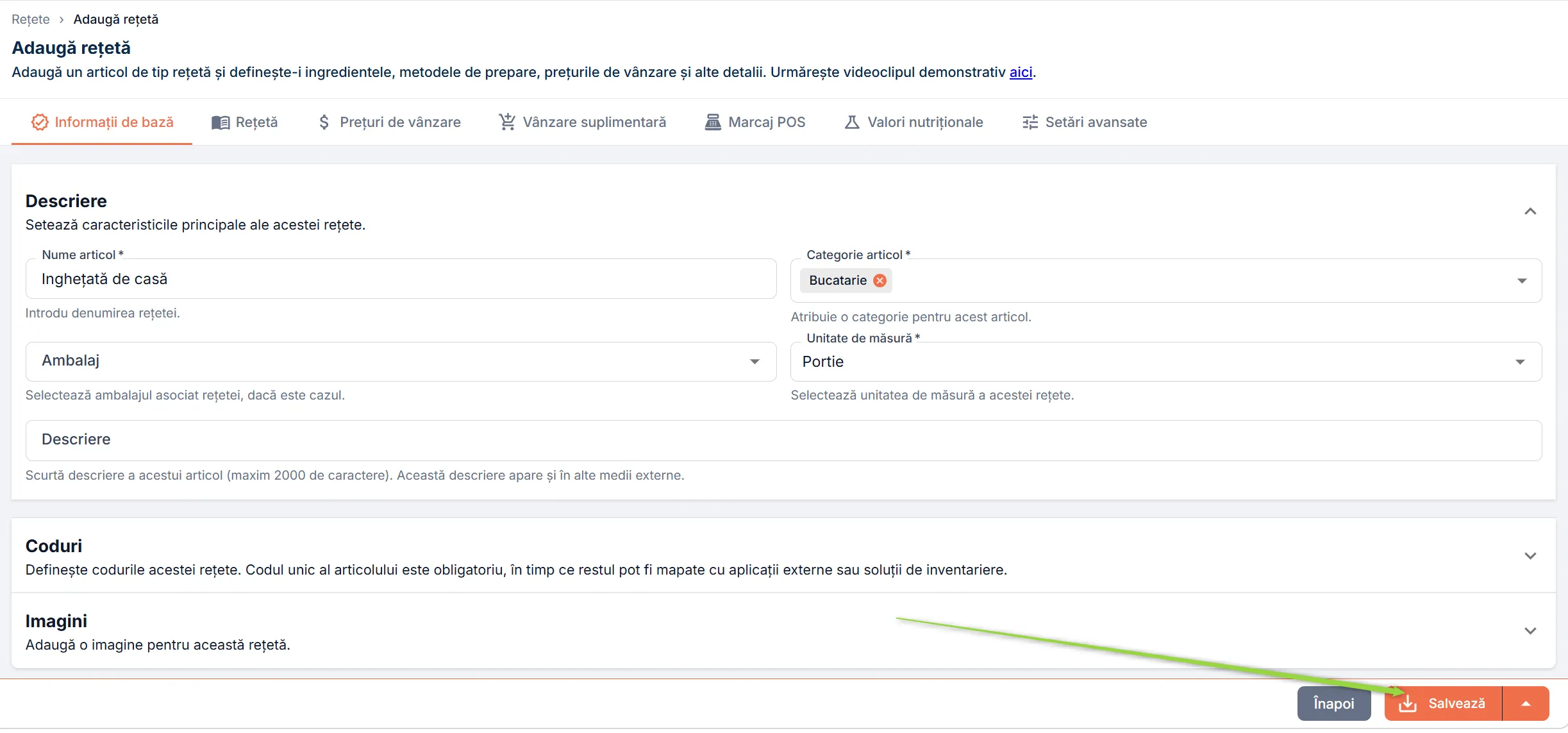Open the Setări avansate tab
Screen dimensions: 1568x733
1085,122
